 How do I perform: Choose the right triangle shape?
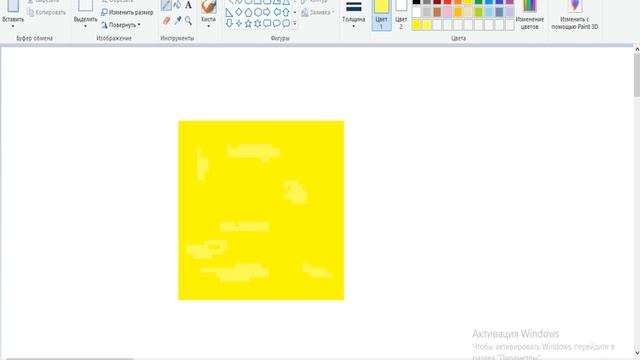[229, 13]
